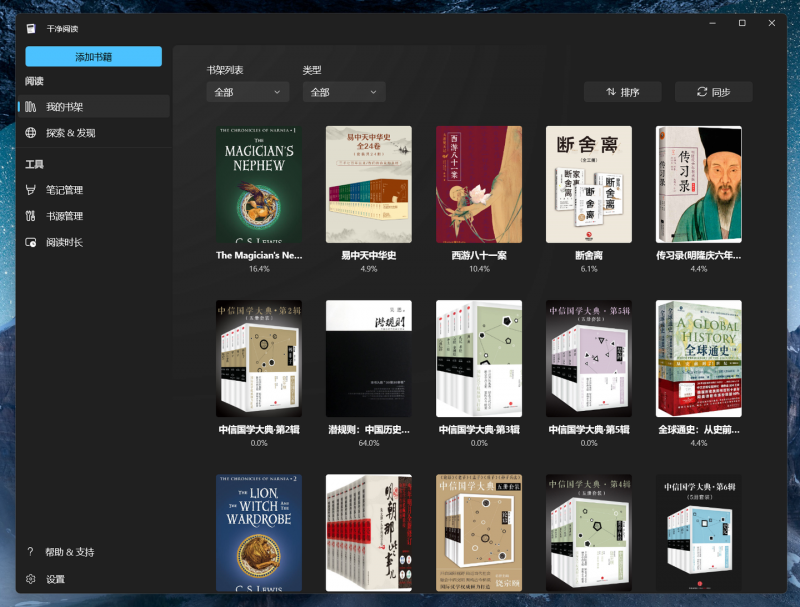Open the 帮助 & 支持 question mark icon

[30, 551]
